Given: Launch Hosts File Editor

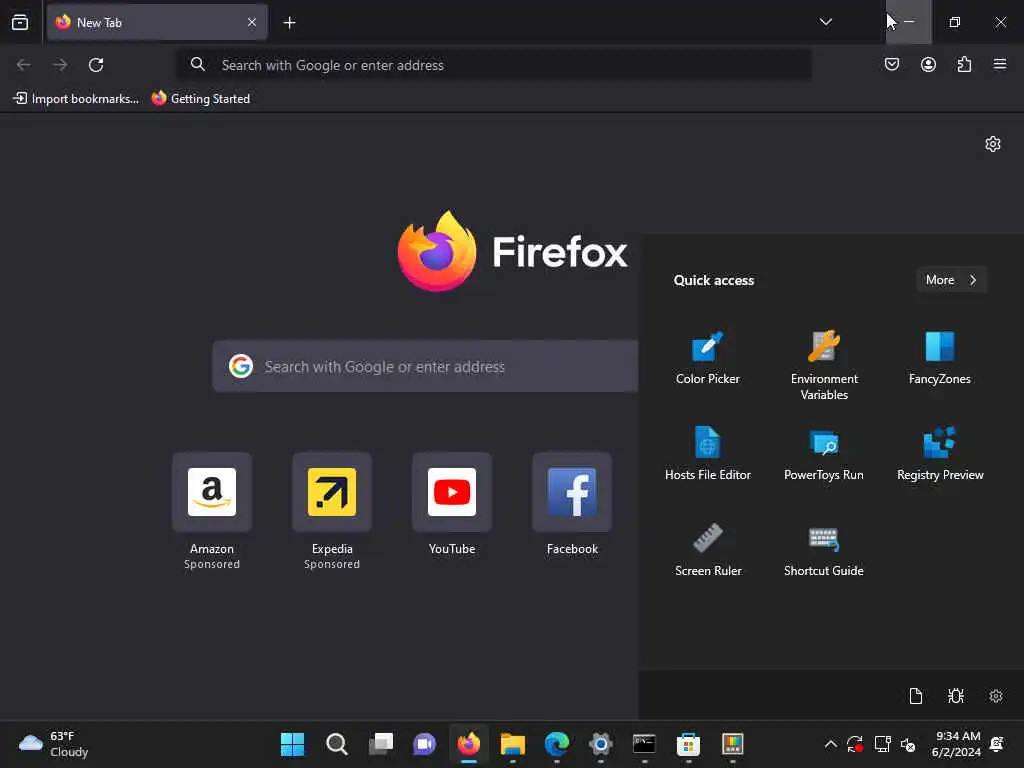Looking at the screenshot, I should 707,454.
